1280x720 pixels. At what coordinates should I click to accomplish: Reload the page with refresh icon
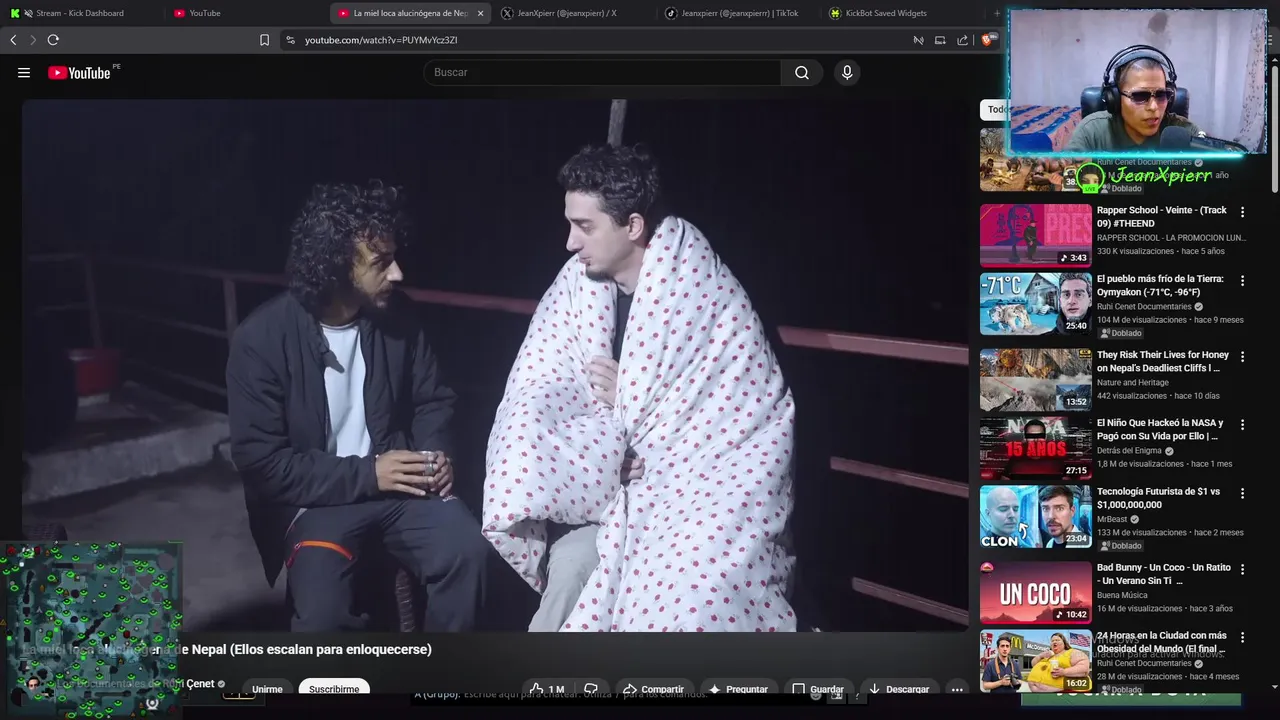coord(53,40)
